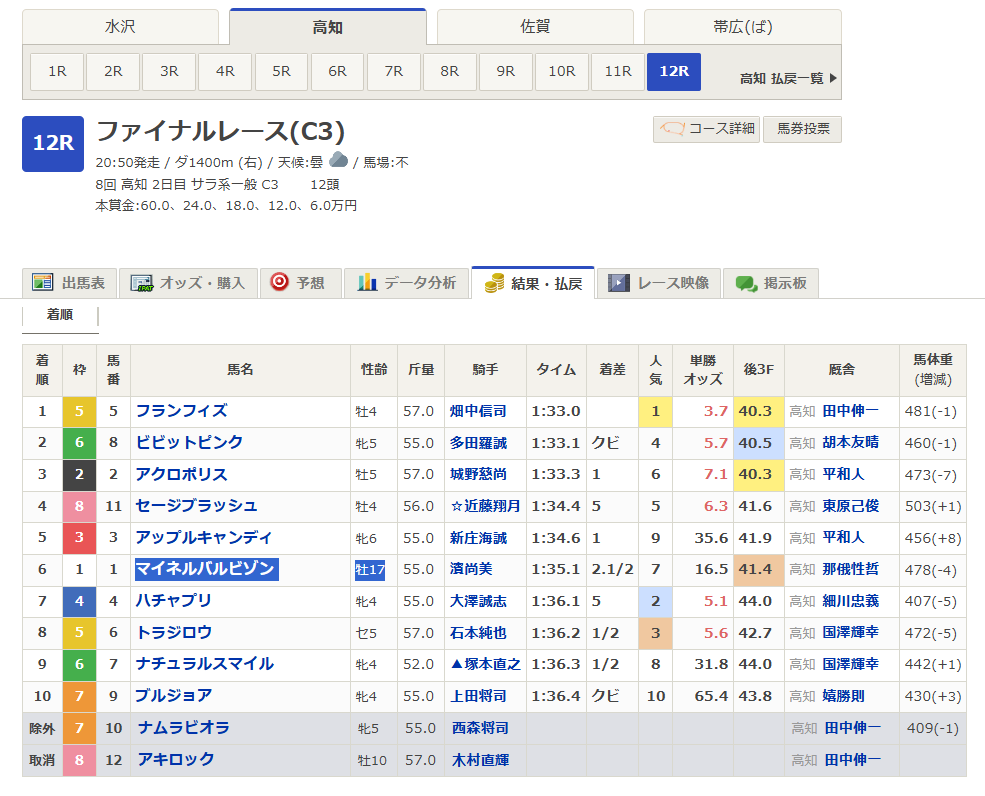Open highlighted horse マイネルバルビゾン
Image resolution: width=985 pixels, height=796 pixels.
(207, 569)
